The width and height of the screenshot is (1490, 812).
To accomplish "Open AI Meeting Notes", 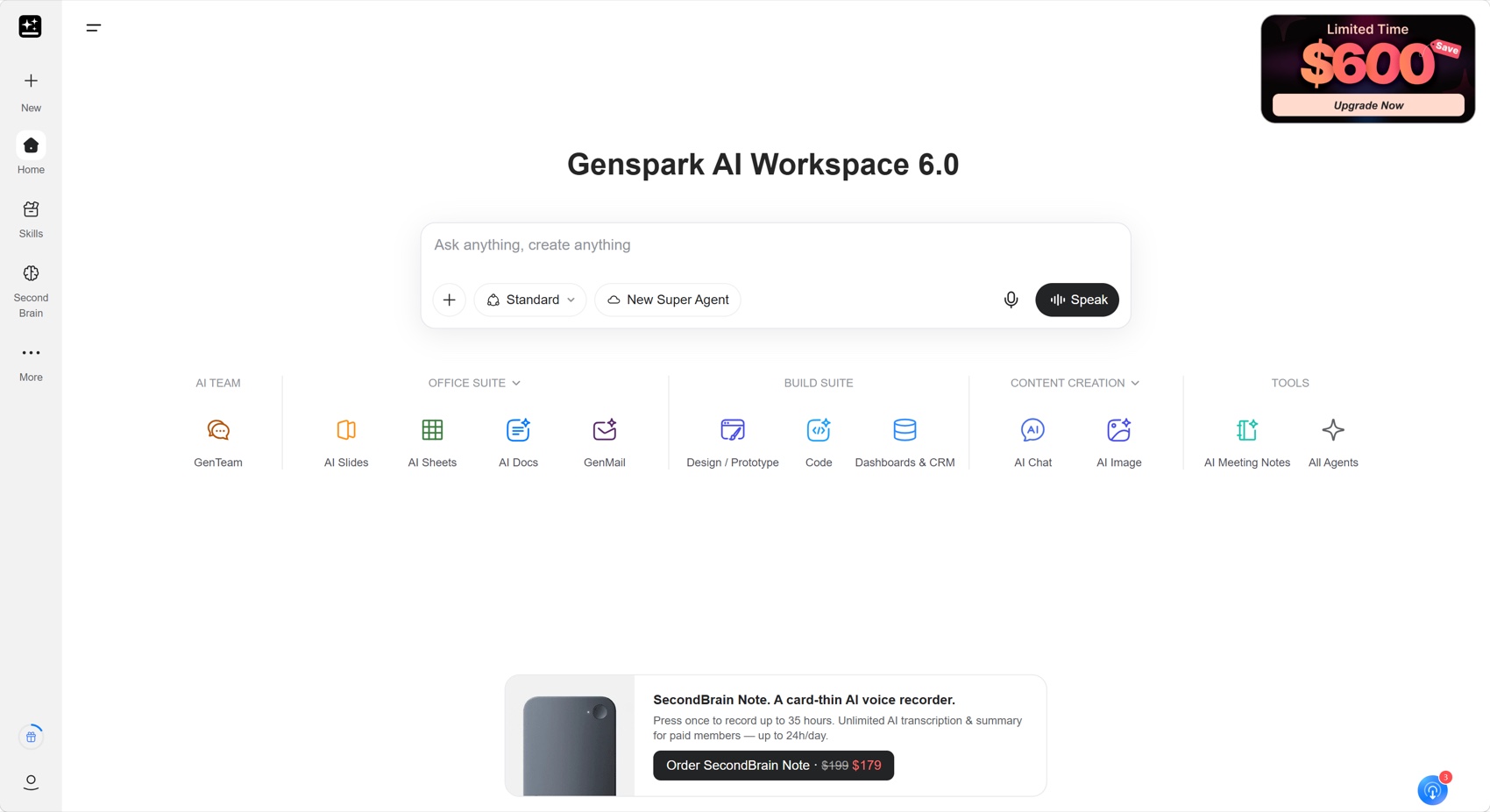I will (x=1247, y=443).
